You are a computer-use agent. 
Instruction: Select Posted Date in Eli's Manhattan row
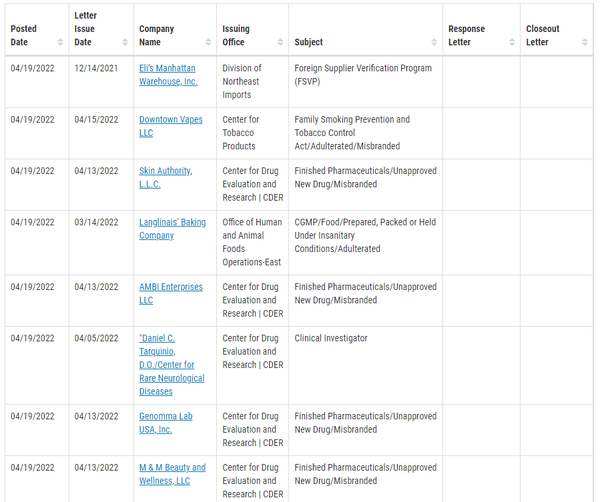pos(33,68)
